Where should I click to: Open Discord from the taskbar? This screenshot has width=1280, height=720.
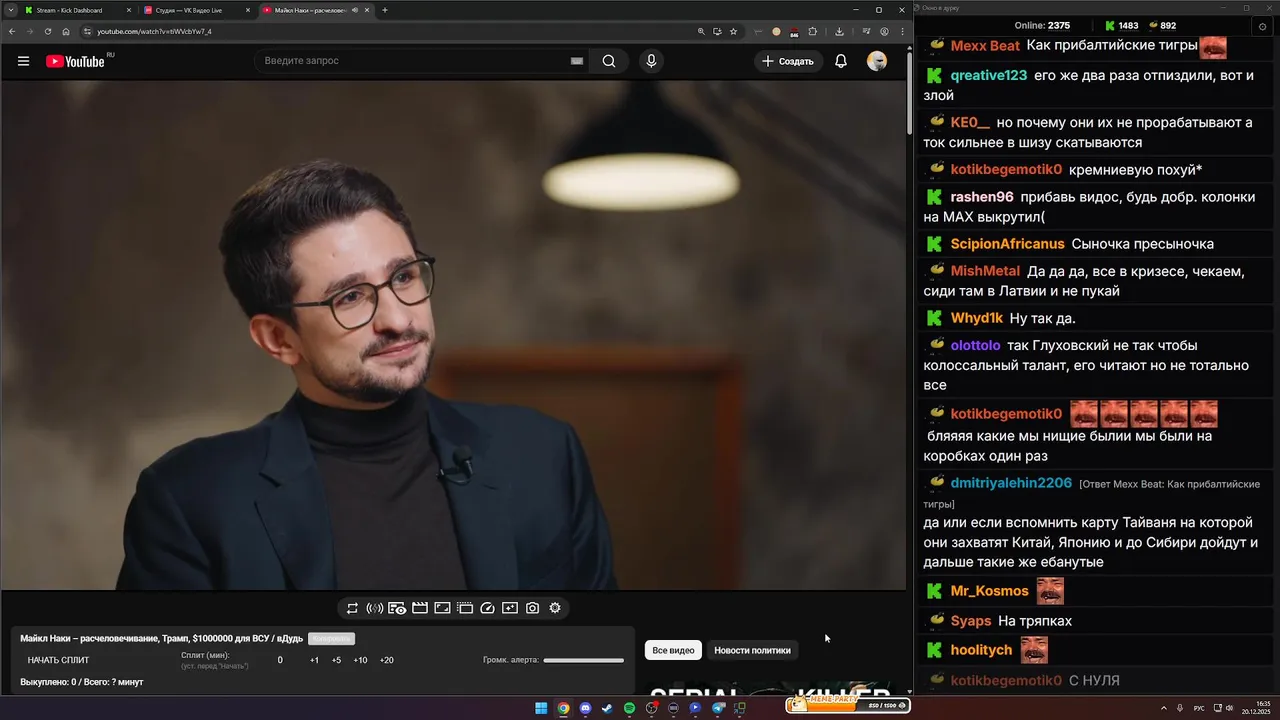(585, 708)
